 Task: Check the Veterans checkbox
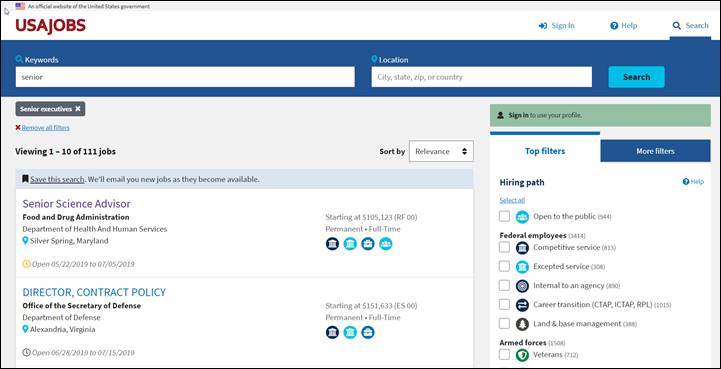pos(504,354)
